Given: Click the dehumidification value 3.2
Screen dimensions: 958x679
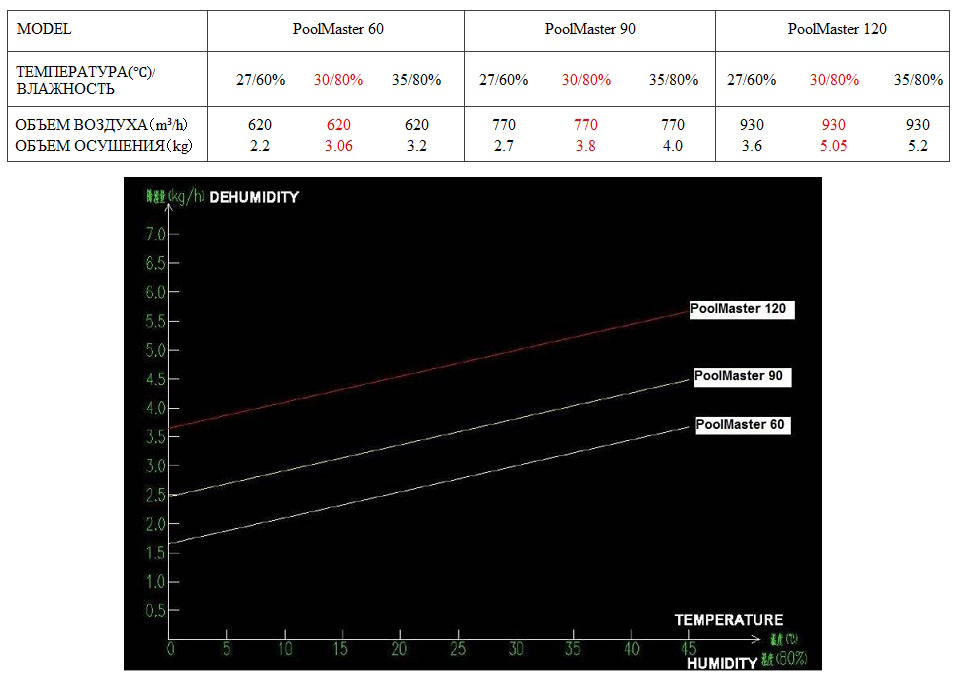Looking at the screenshot, I should pyautogui.click(x=417, y=145).
